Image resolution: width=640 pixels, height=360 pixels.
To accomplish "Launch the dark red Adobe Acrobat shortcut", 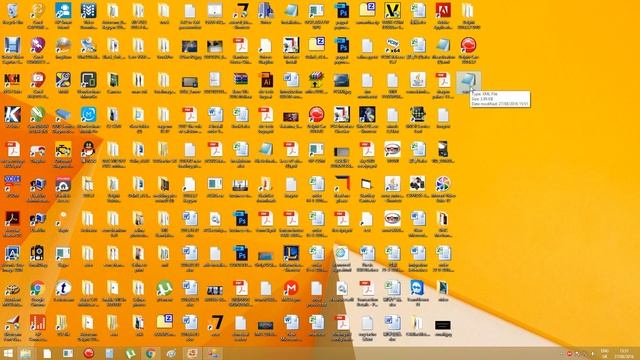I will tap(13, 220).
